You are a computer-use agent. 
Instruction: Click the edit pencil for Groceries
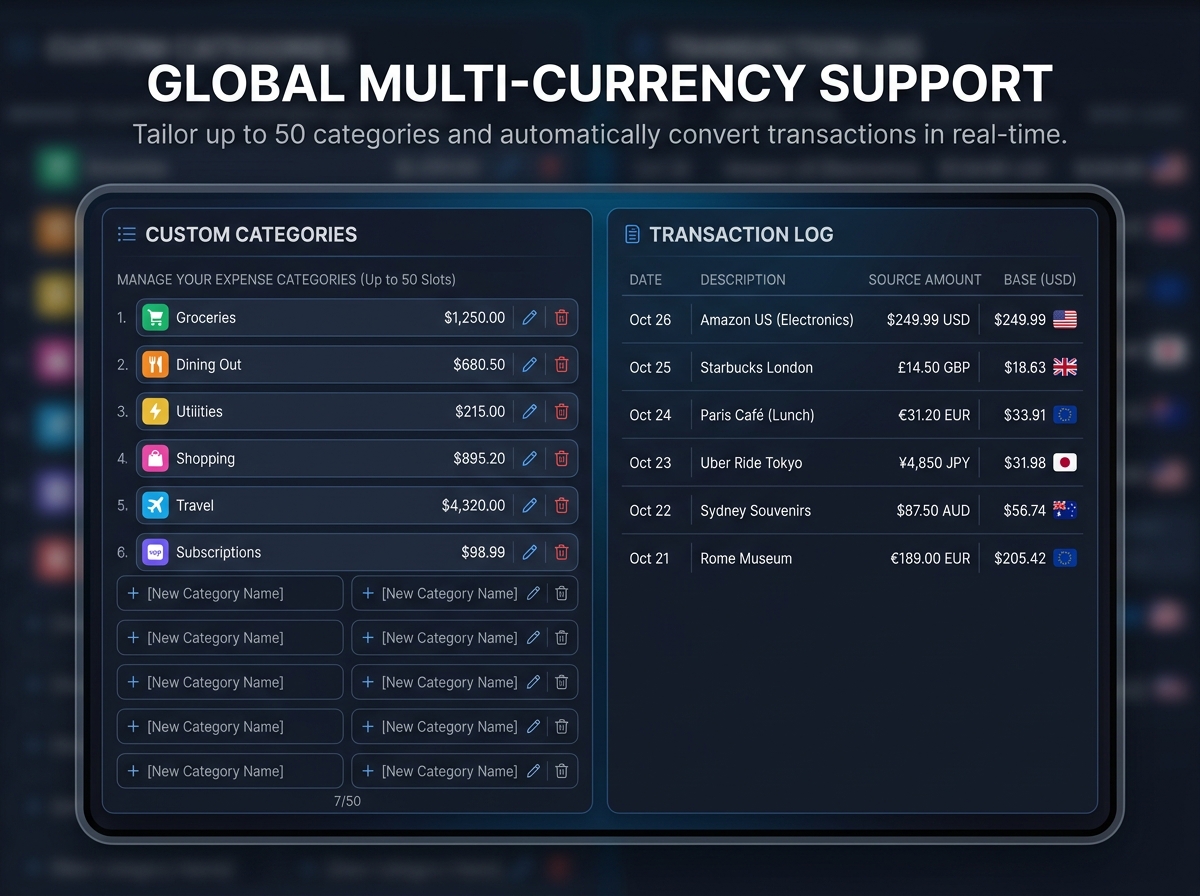pos(530,318)
